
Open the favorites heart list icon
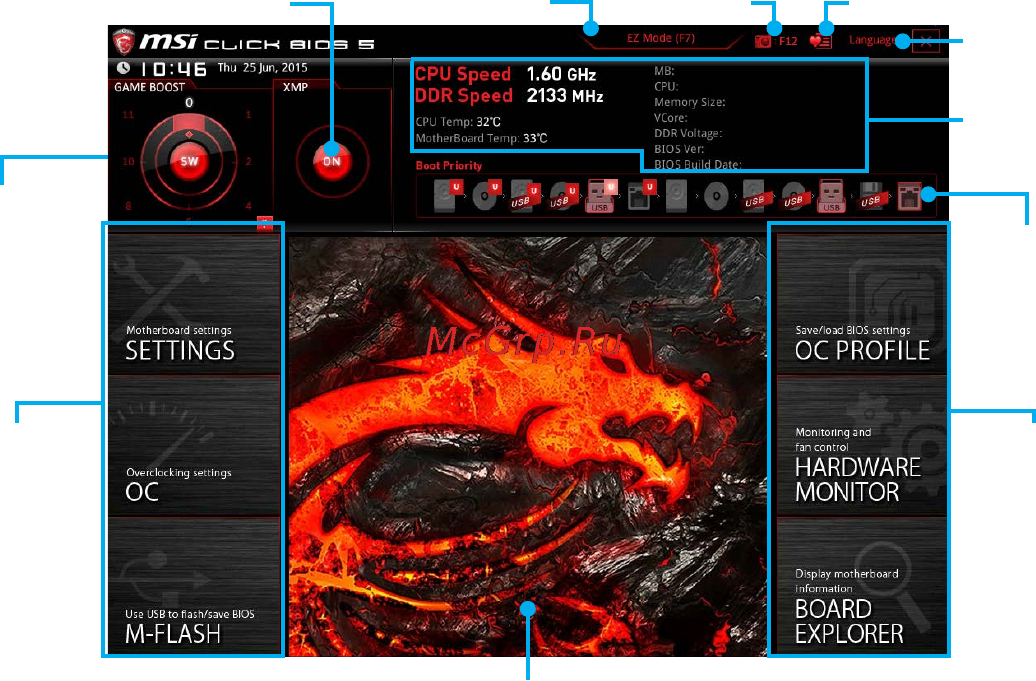click(x=820, y=42)
